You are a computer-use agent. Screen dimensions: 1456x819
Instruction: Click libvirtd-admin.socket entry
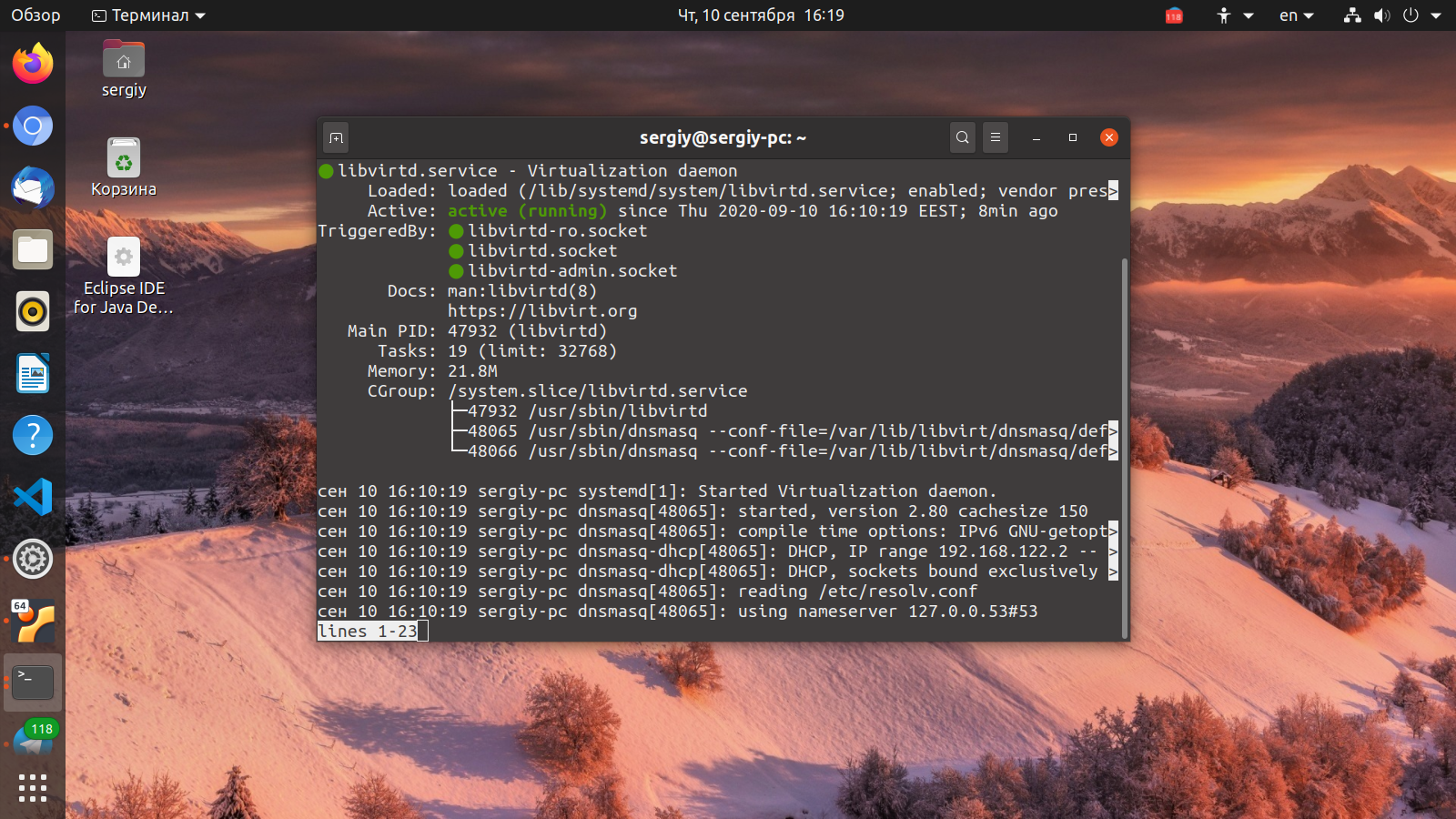[x=572, y=271]
